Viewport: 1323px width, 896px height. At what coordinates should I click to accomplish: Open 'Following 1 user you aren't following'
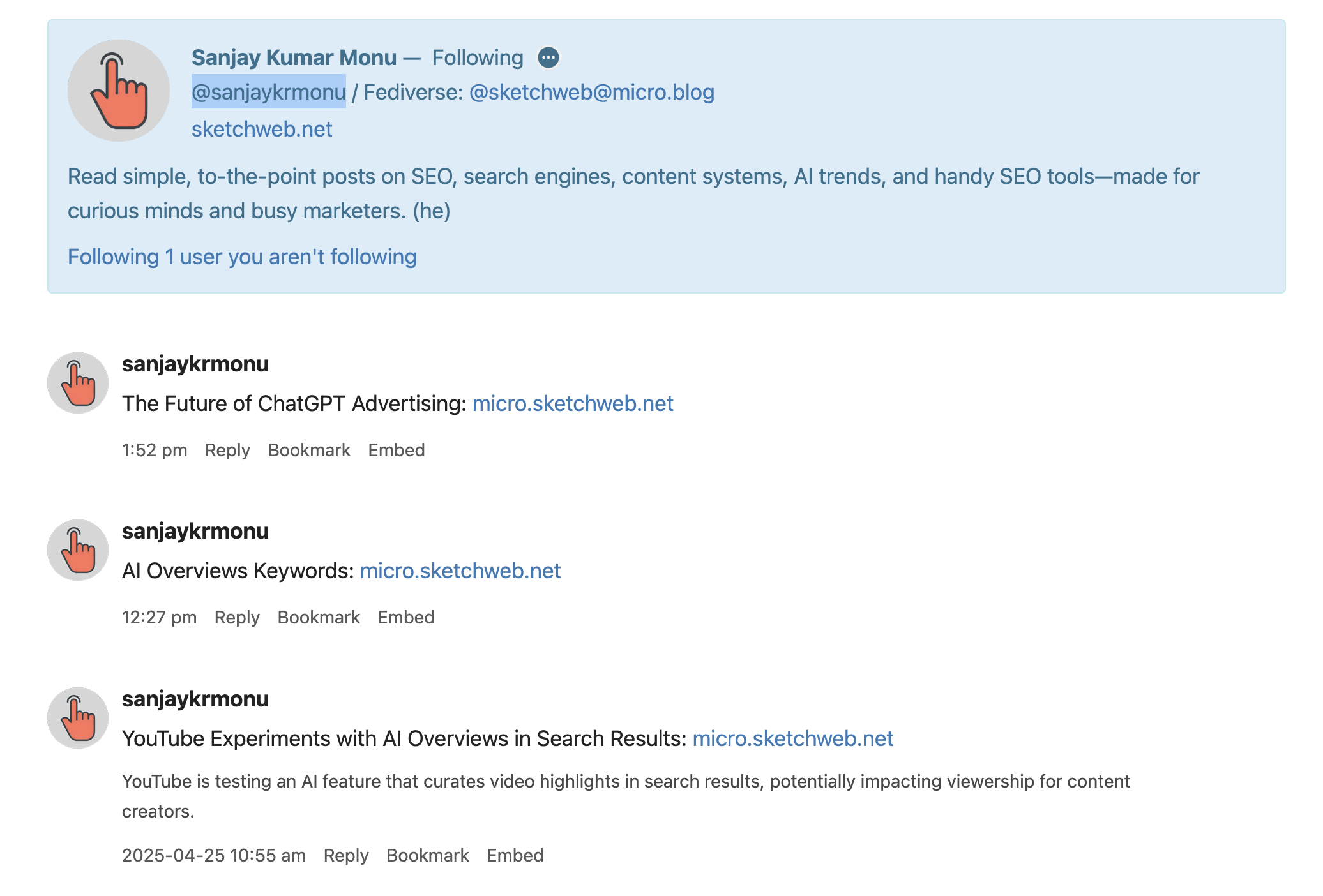click(242, 257)
